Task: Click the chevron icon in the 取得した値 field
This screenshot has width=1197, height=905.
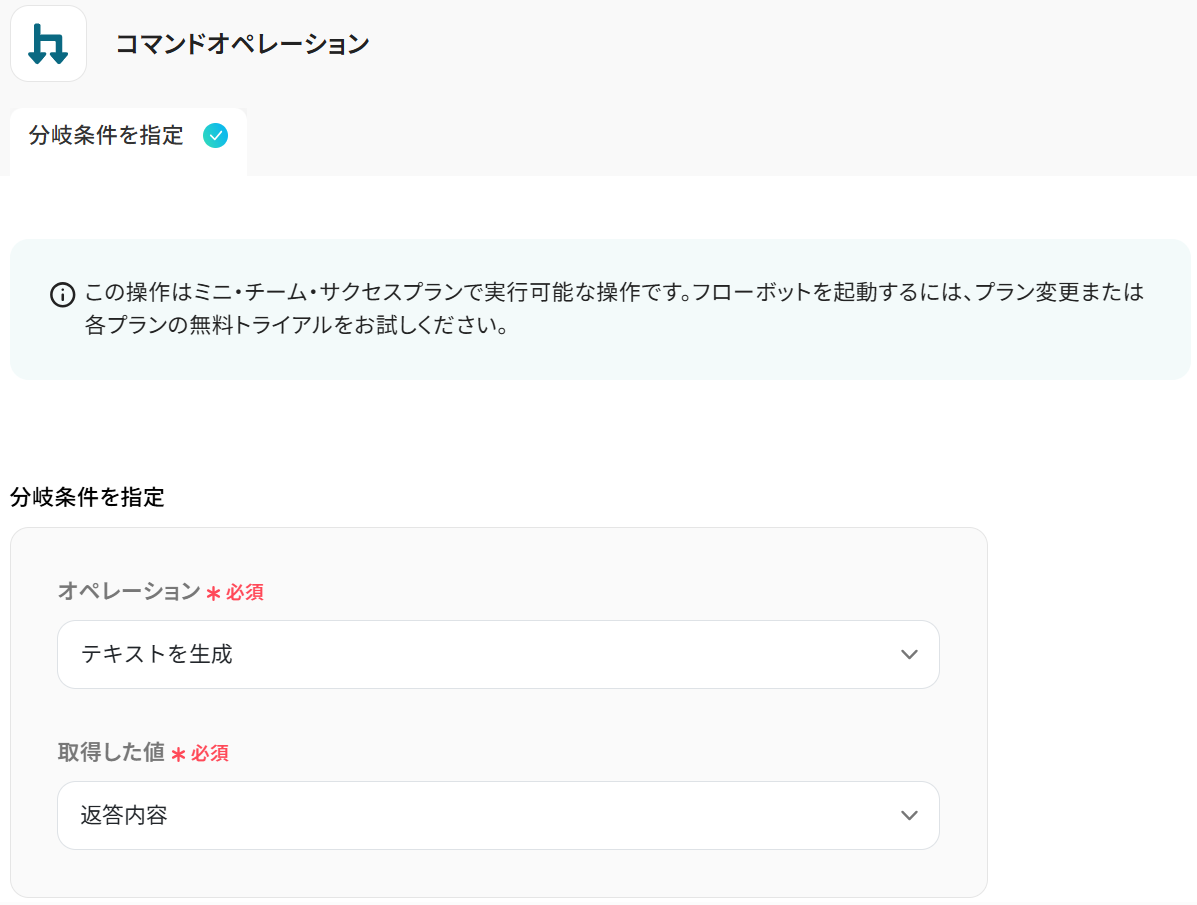Action: [x=909, y=816]
